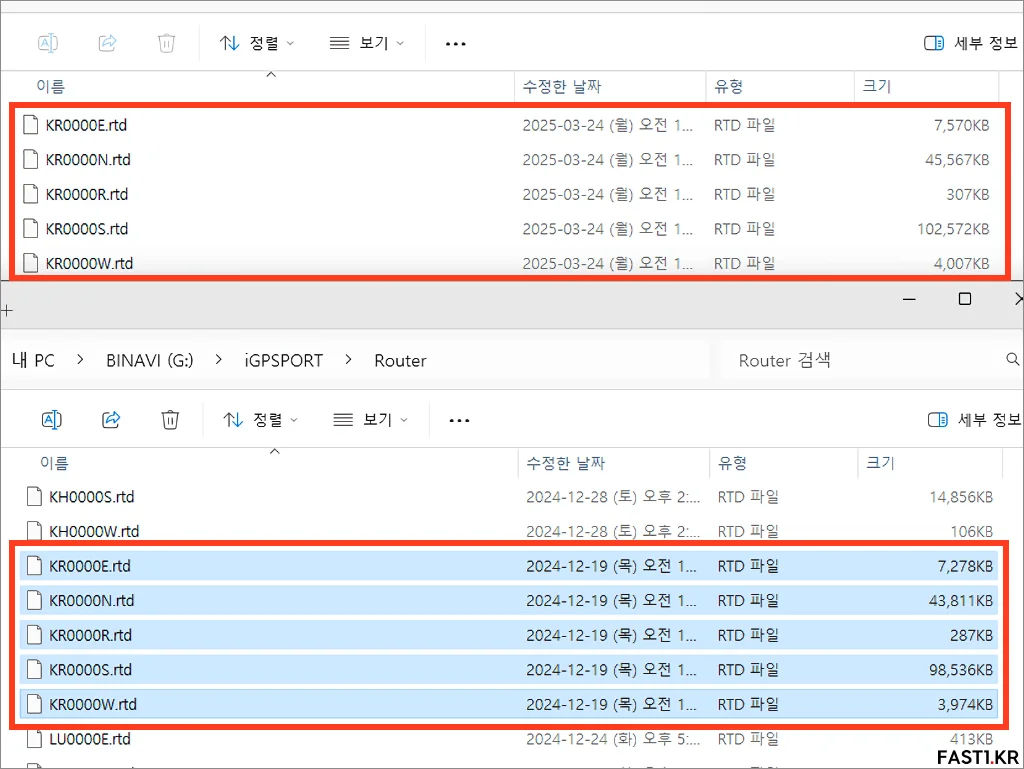Sort by 수정한 날짜 column in lower Router window
Screen dimensions: 1024x769
point(566,463)
